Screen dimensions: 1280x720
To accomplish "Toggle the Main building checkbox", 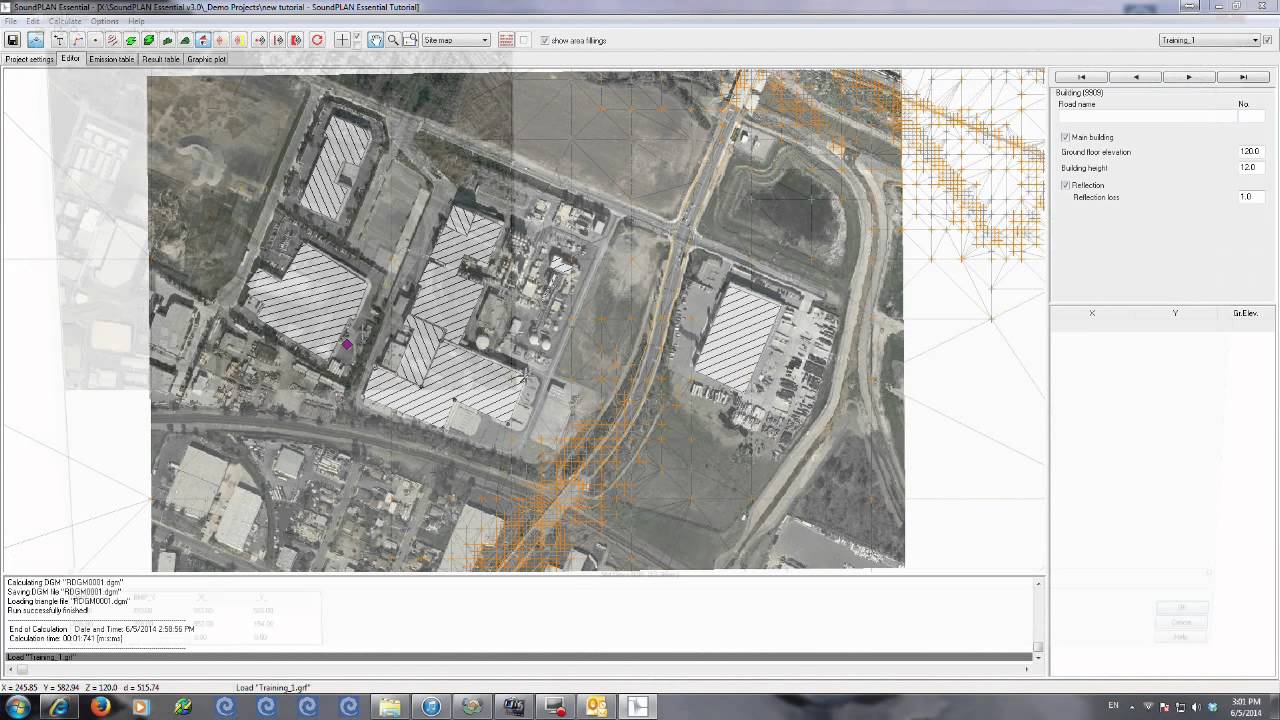I will pyautogui.click(x=1065, y=137).
